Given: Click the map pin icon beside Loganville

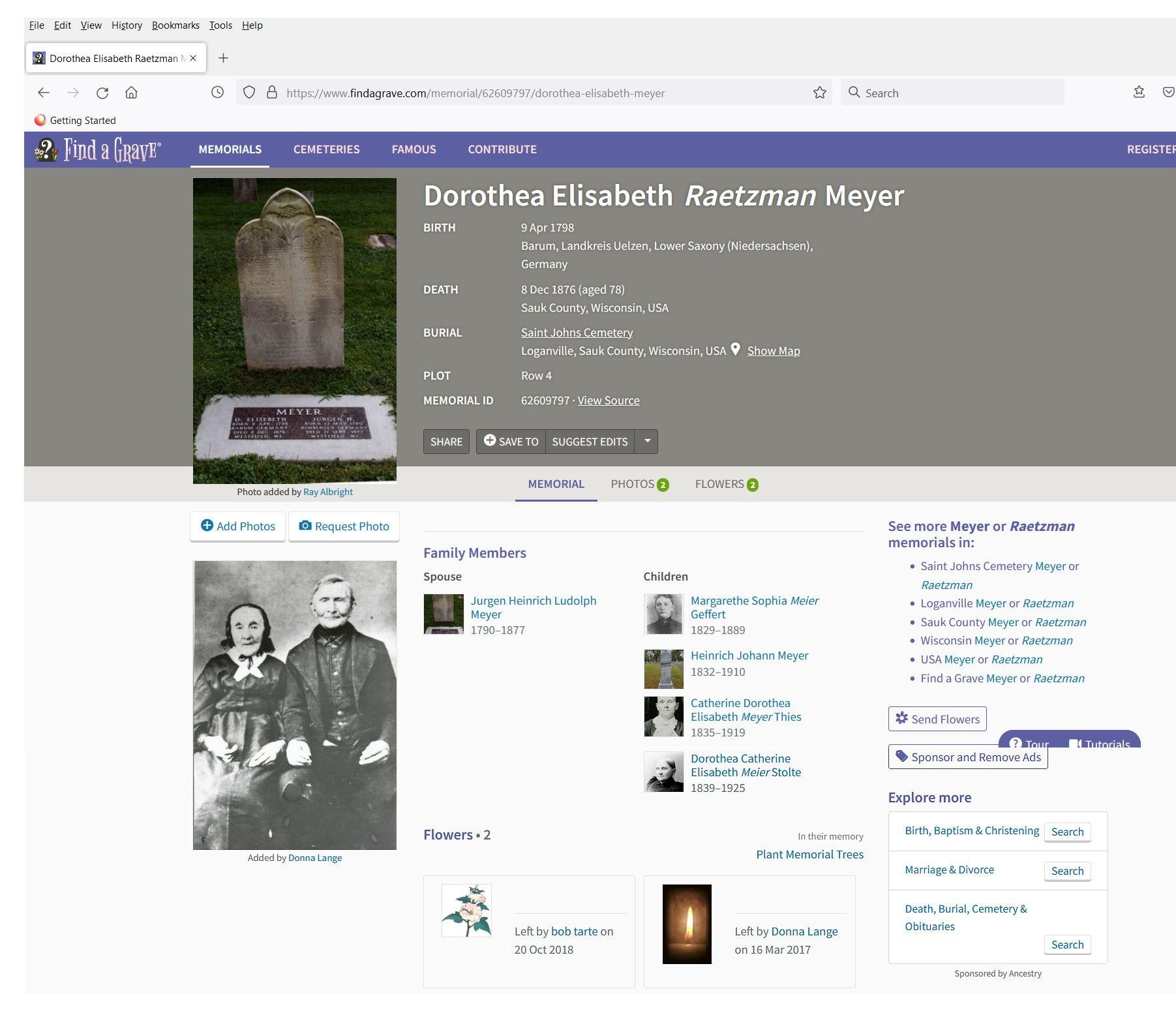Looking at the screenshot, I should (736, 350).
